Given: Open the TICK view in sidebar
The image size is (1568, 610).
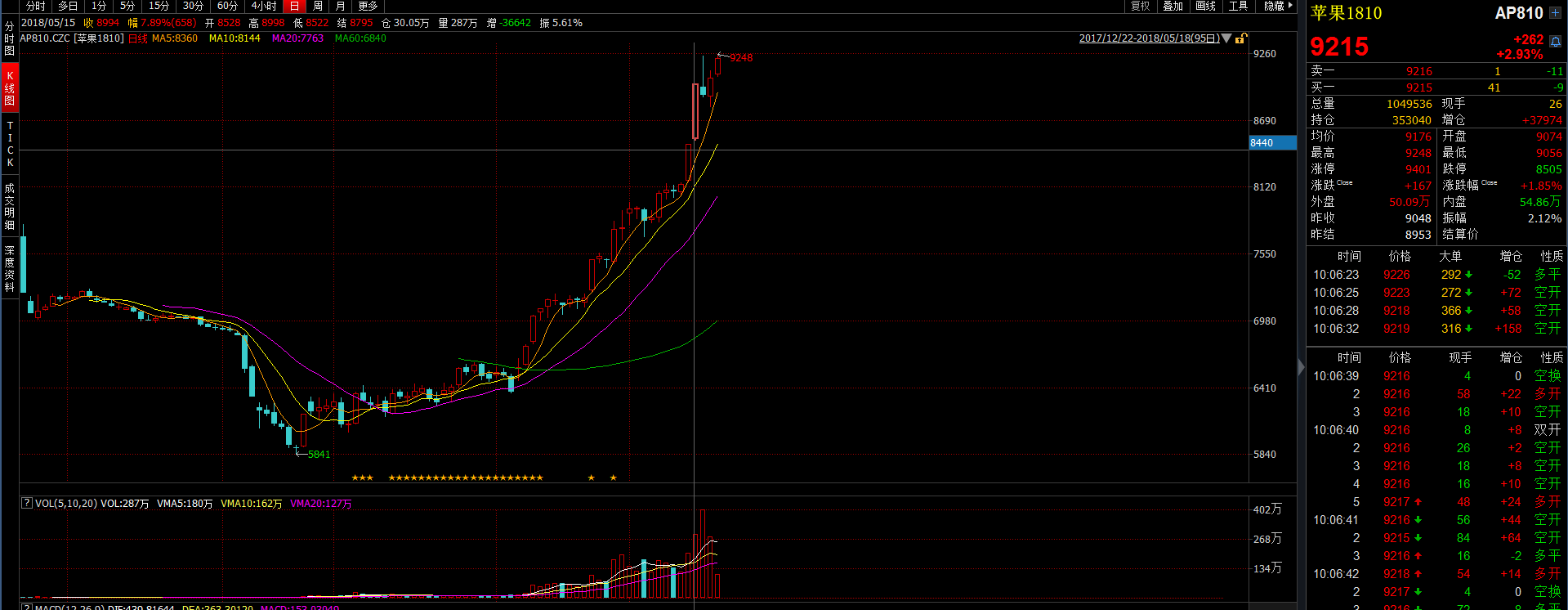Looking at the screenshot, I should click(10, 144).
